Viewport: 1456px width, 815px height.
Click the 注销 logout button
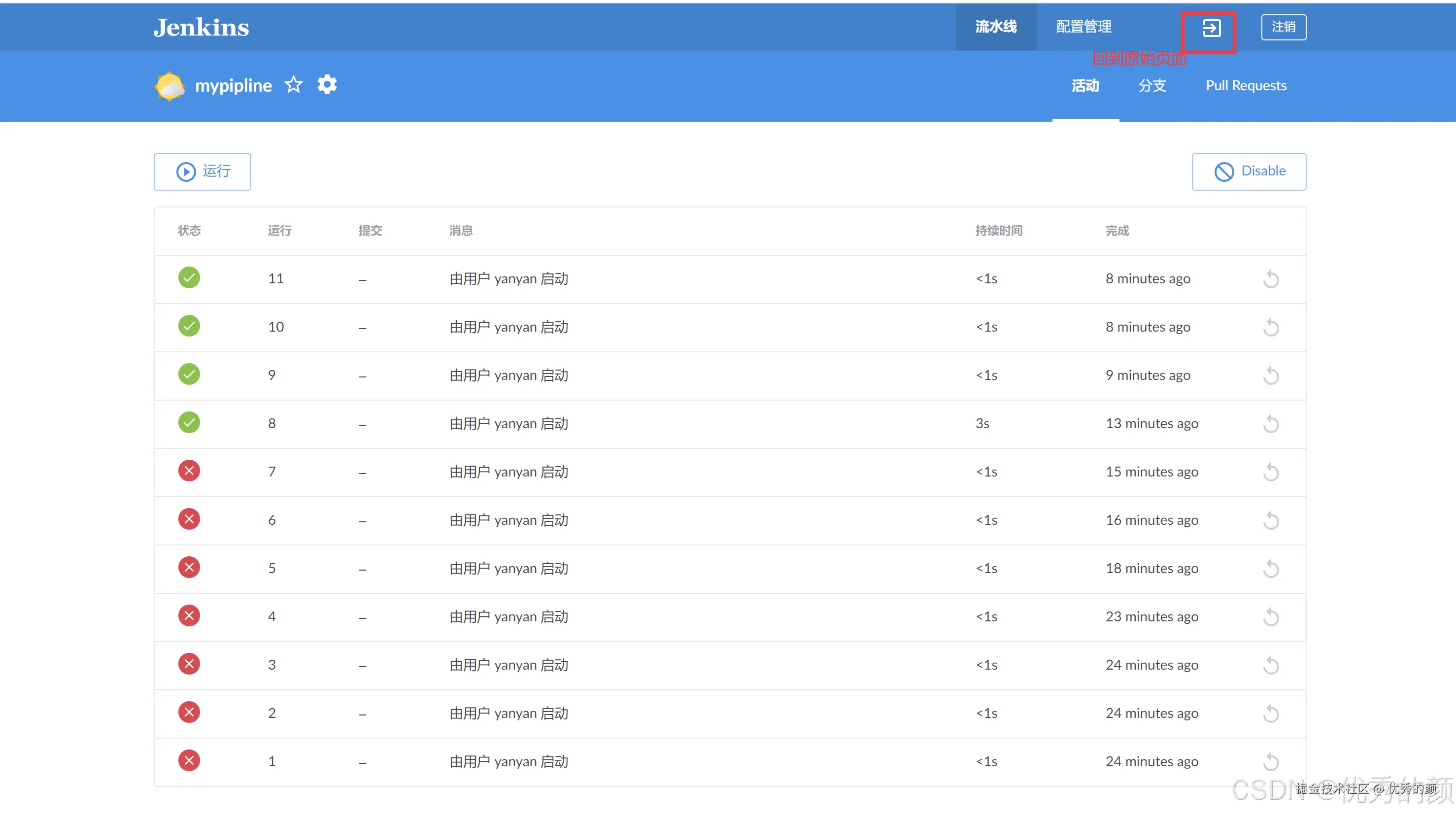pos(1283,27)
